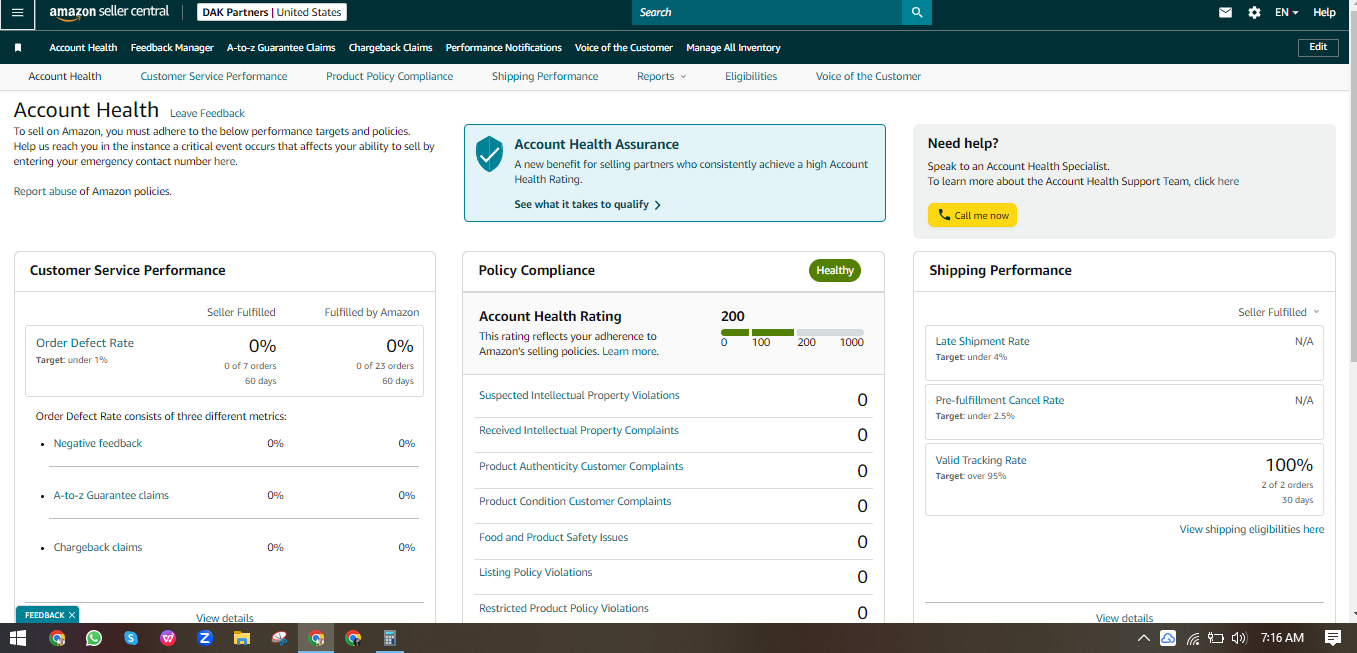This screenshot has height=653, width=1357.
Task: Click the Report abuse link
Action: click(x=45, y=191)
